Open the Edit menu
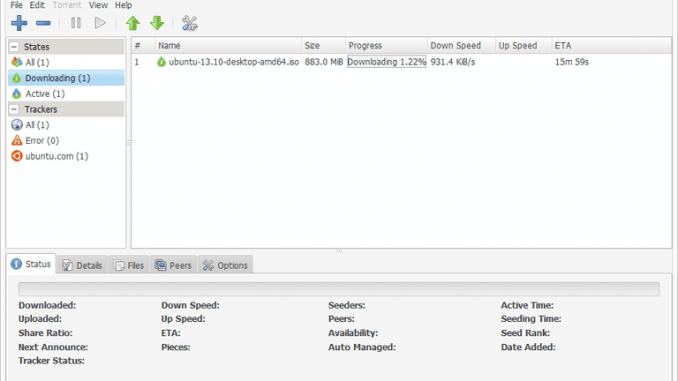Viewport: 678px width, 381px height. pos(37,5)
